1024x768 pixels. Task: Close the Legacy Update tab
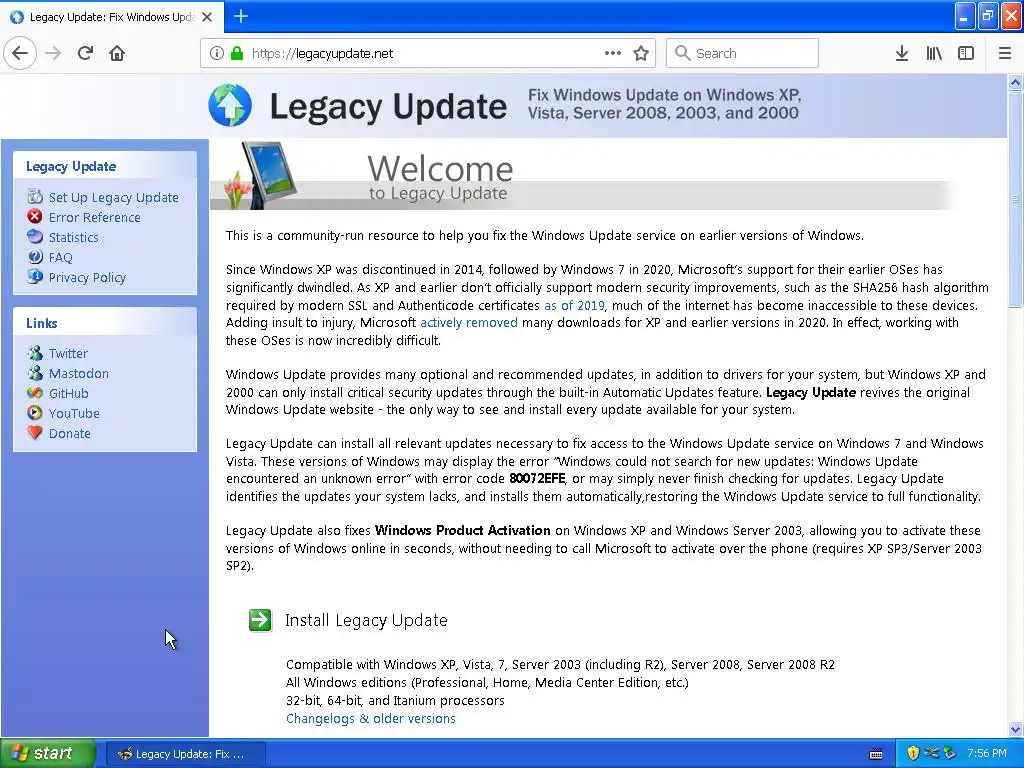click(x=207, y=17)
